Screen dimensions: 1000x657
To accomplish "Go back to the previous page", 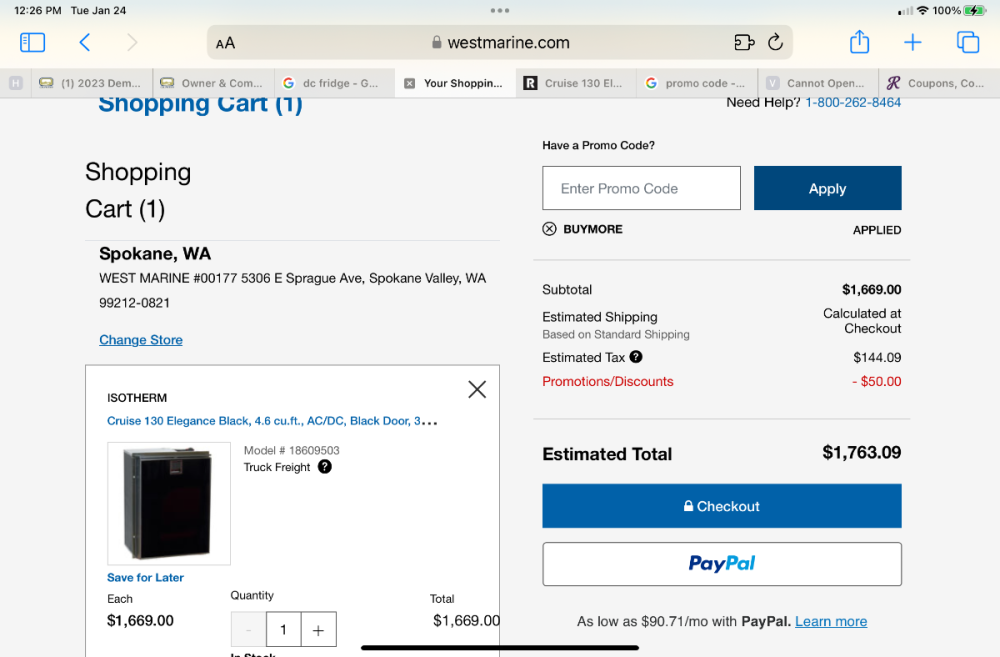I will (85, 42).
